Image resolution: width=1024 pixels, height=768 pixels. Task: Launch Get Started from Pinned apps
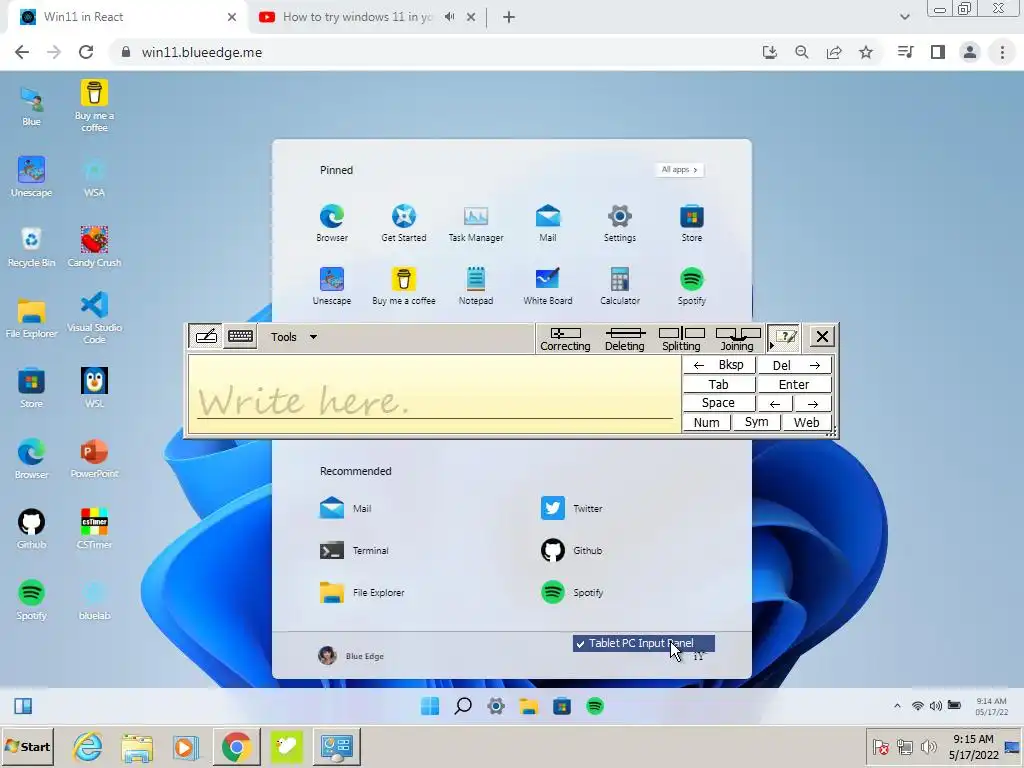coord(404,223)
